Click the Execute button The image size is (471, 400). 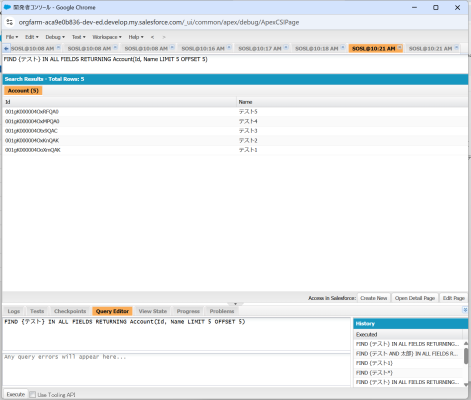pyautogui.click(x=16, y=394)
